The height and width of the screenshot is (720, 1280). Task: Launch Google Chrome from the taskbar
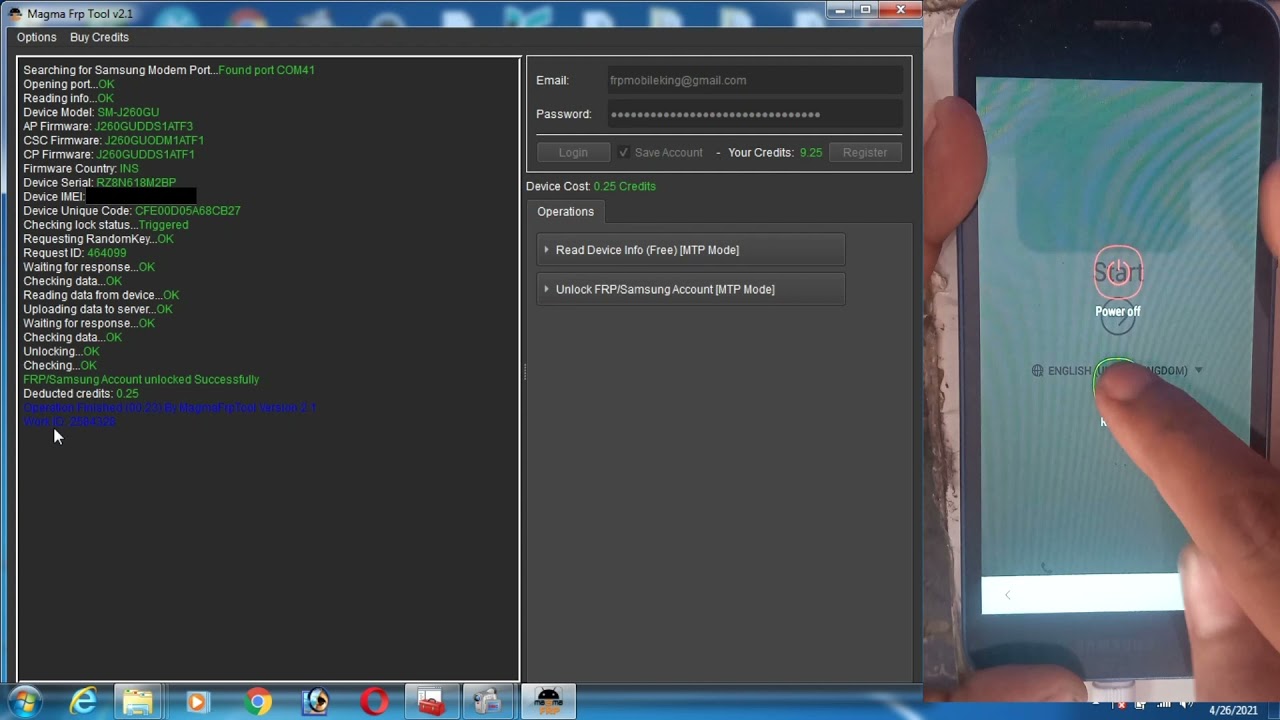click(x=258, y=703)
